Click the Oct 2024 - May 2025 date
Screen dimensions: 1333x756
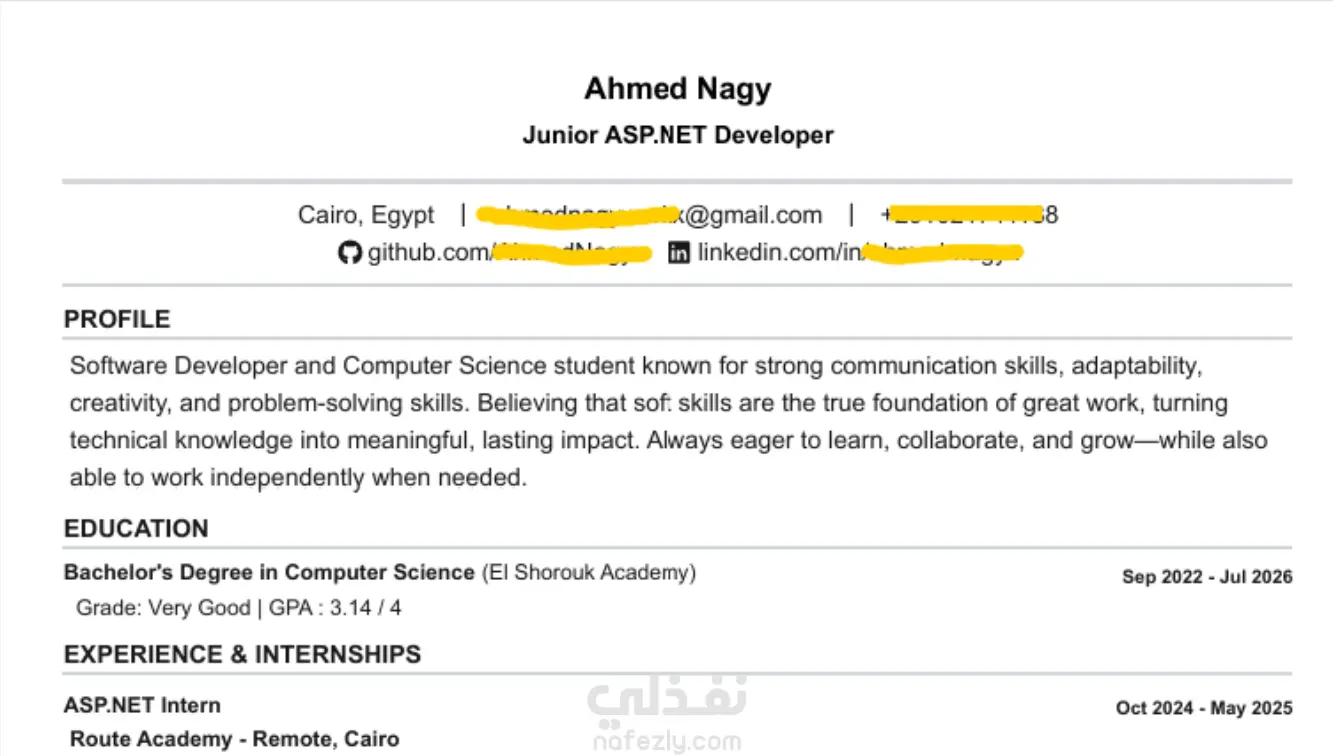click(x=1204, y=708)
